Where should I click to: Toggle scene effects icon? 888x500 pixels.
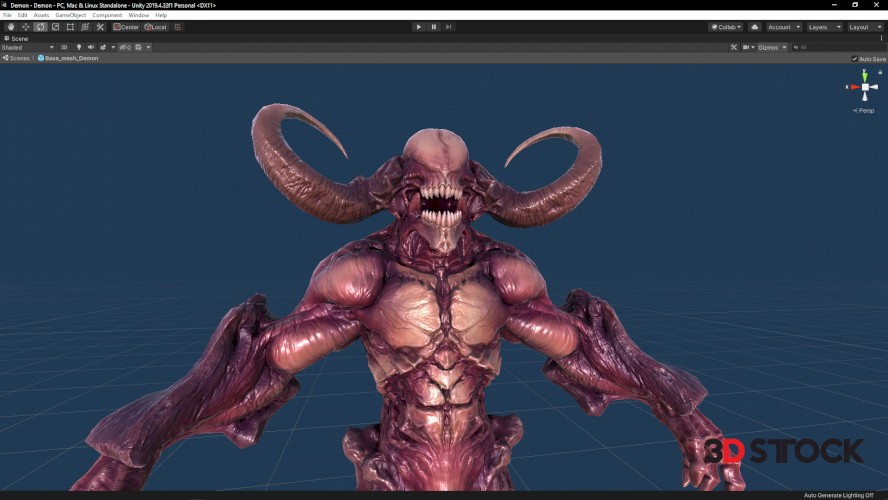point(103,48)
